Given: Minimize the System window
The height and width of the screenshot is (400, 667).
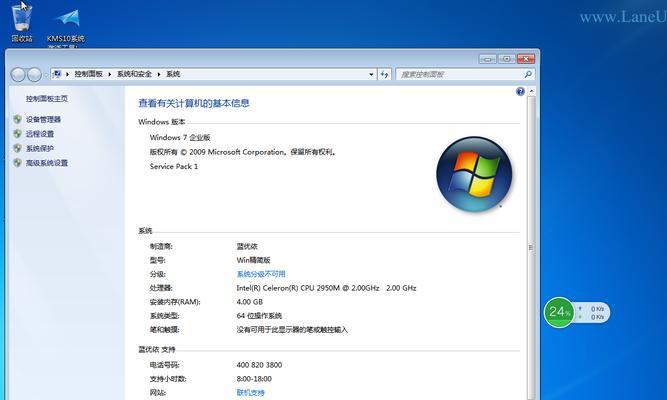Looking at the screenshot, I should 487,59.
